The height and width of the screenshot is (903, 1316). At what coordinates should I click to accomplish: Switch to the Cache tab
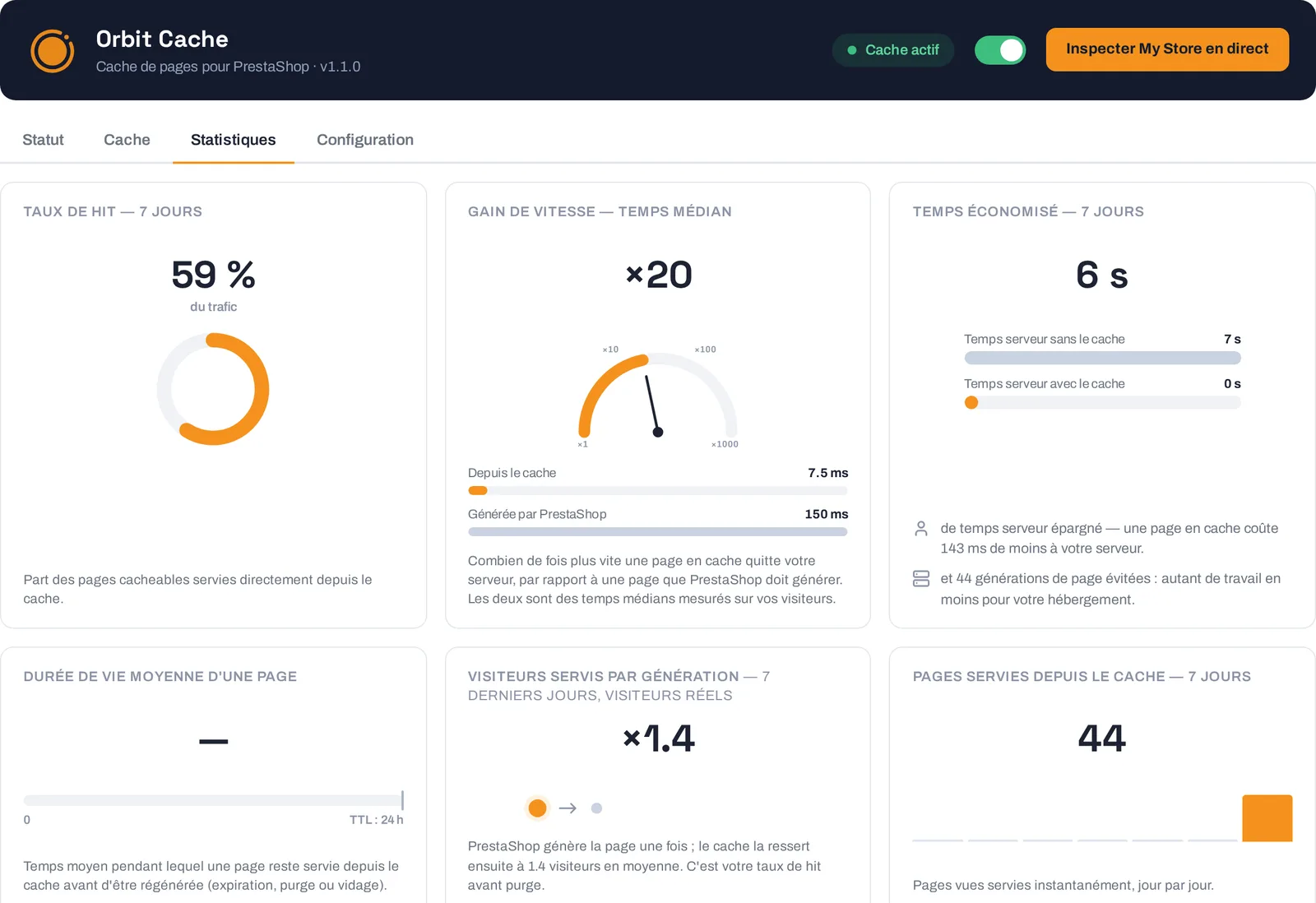point(127,140)
